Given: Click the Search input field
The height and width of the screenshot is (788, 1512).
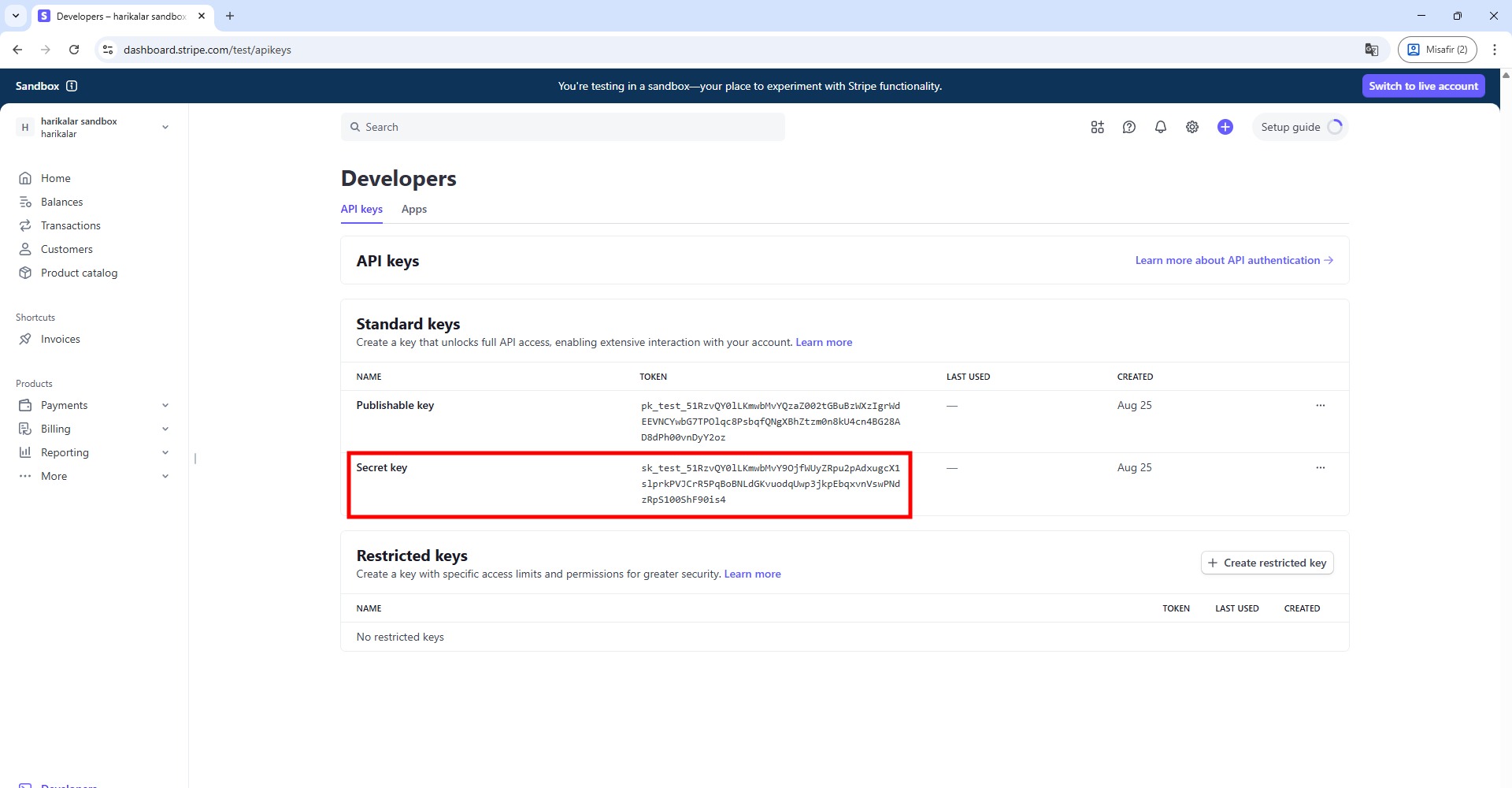Looking at the screenshot, I should [x=562, y=127].
